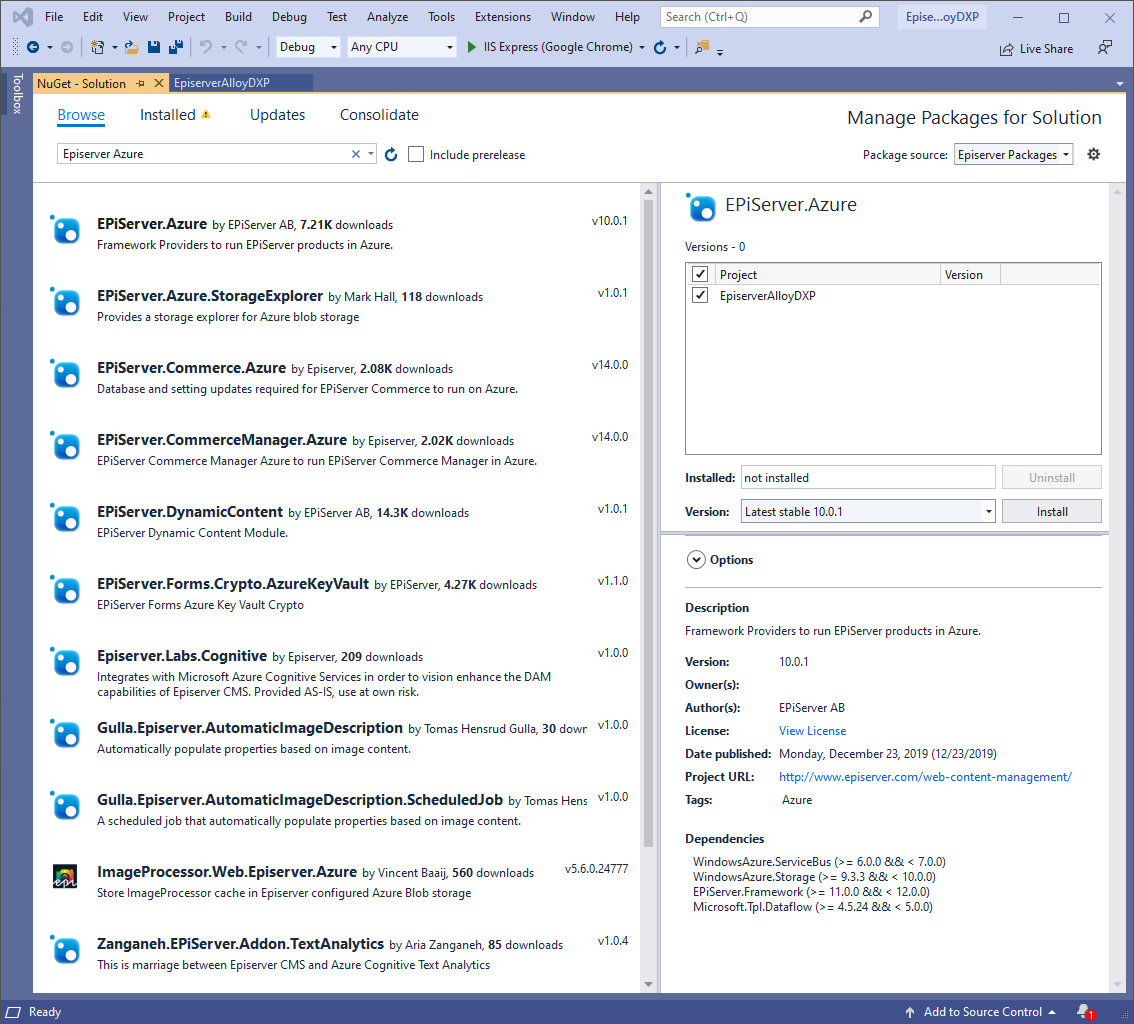Screen dimensions: 1134x1024
Task: Open the Version dropdown showing Latest stable
Action: (868, 511)
